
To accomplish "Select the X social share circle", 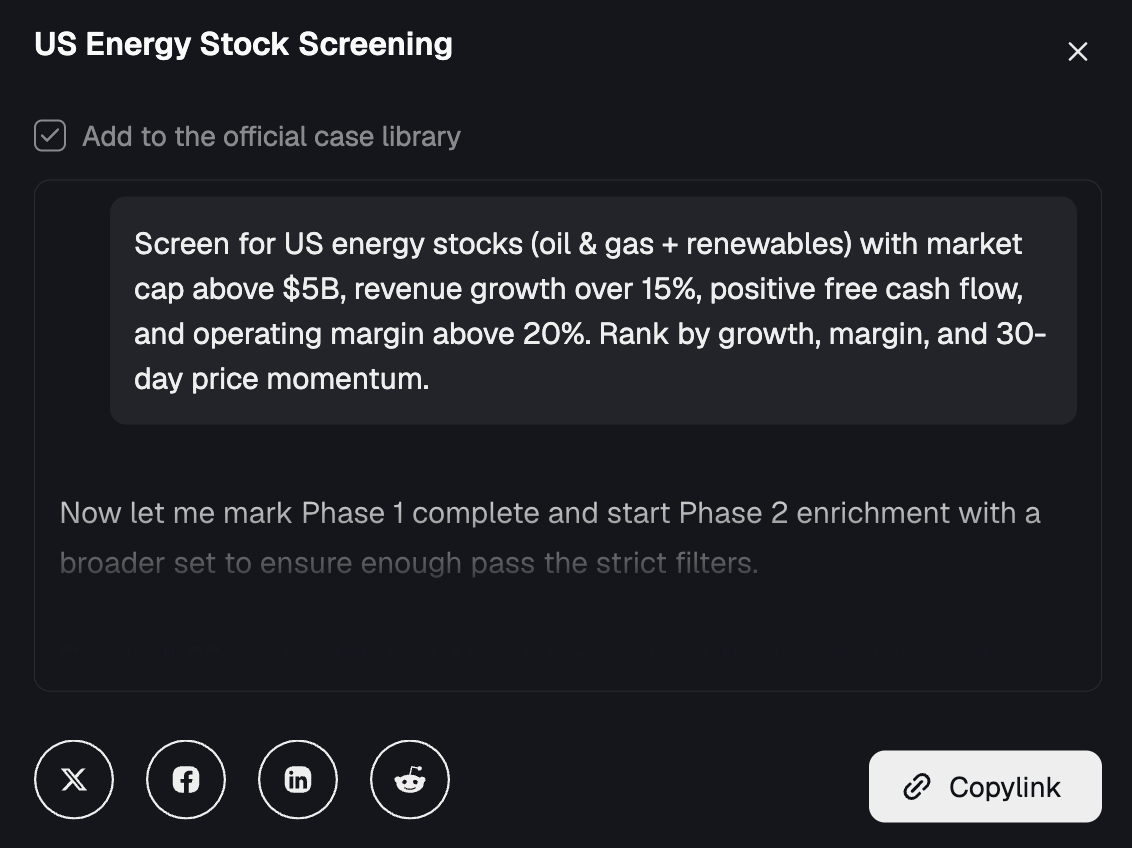I will [x=74, y=779].
